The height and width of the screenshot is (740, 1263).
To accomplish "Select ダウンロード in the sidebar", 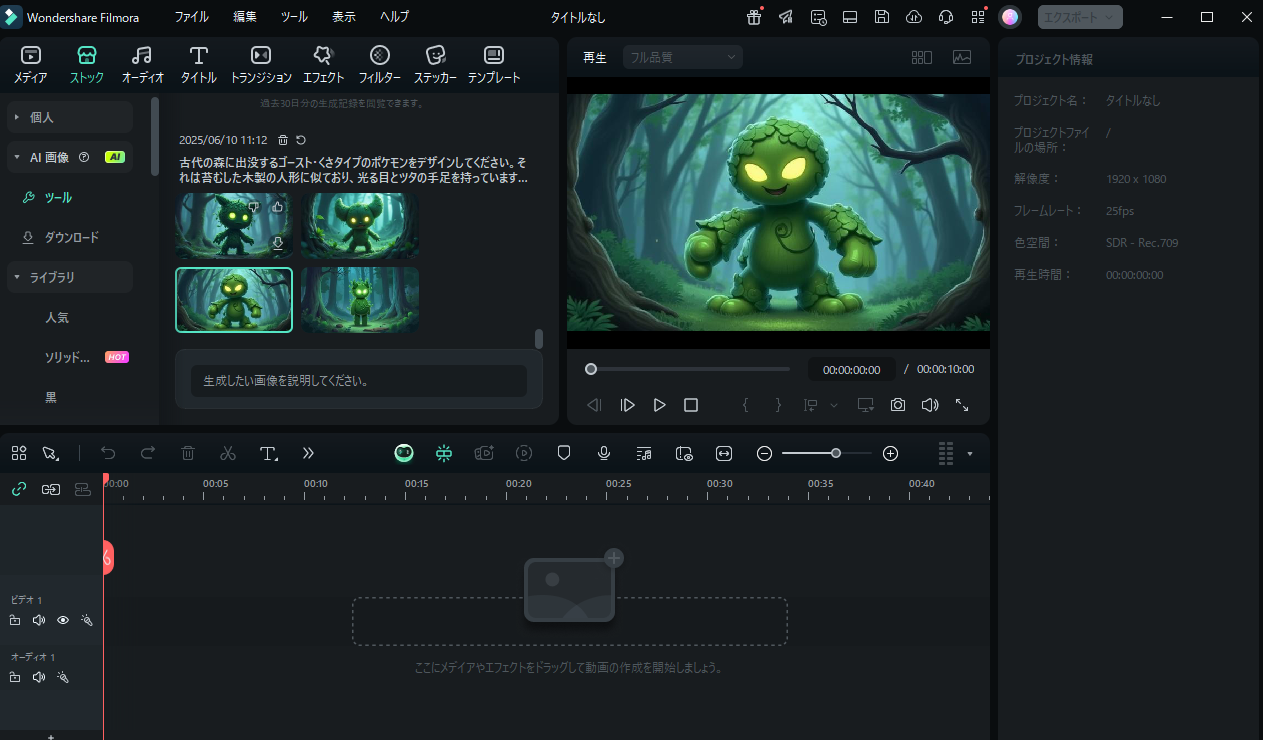I will (x=71, y=237).
